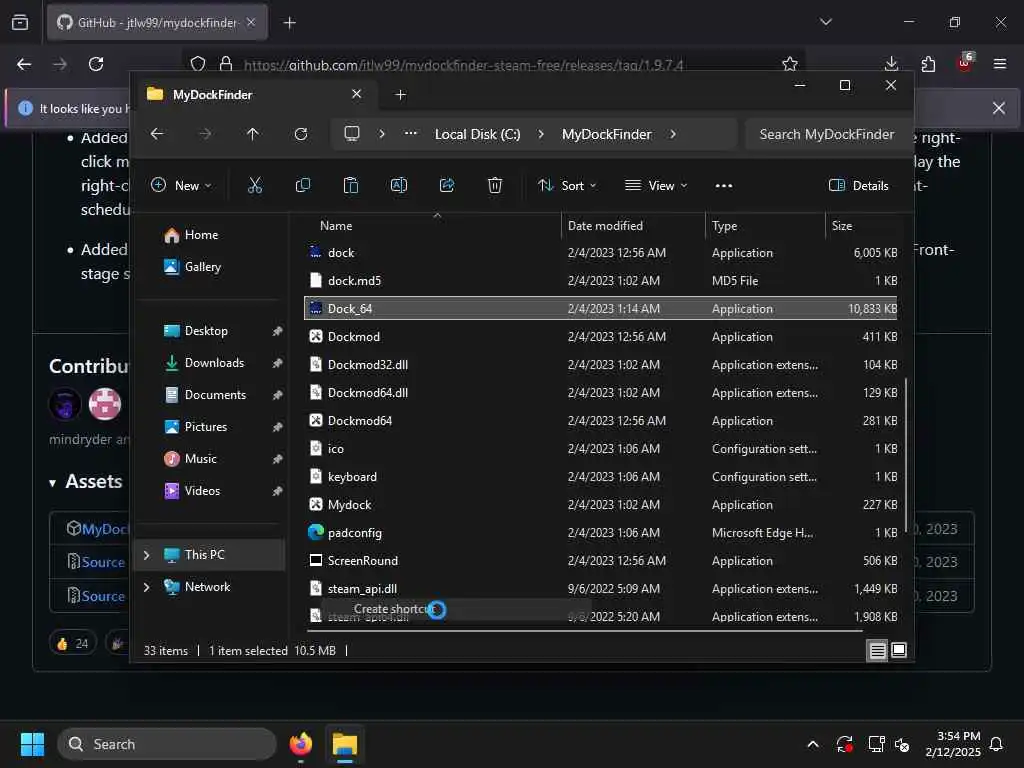Select the MyDockFinder Explorer tab
The image size is (1024, 768).
[x=254, y=95]
